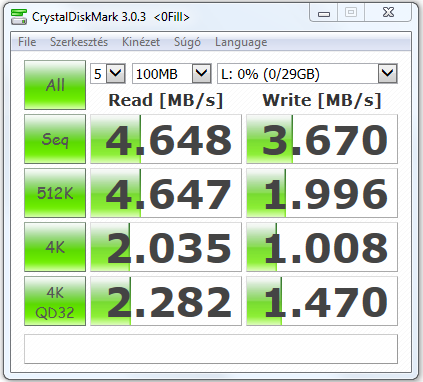Open the Language menu
423x382 pixels.
click(x=241, y=42)
